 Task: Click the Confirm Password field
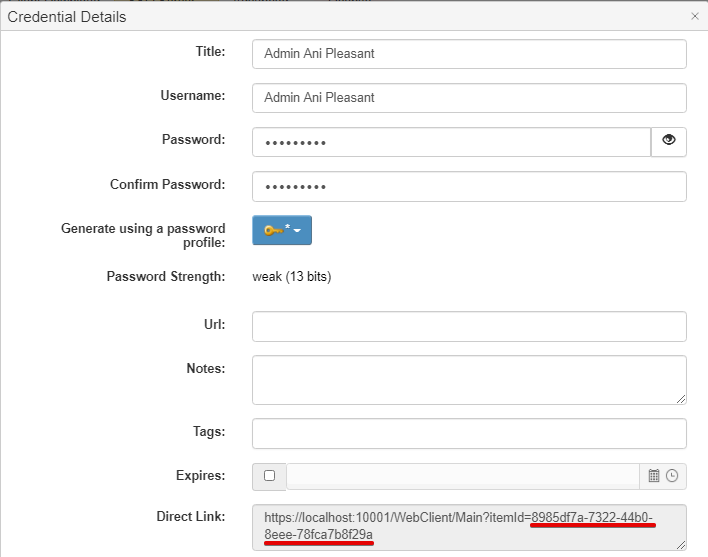[468, 187]
